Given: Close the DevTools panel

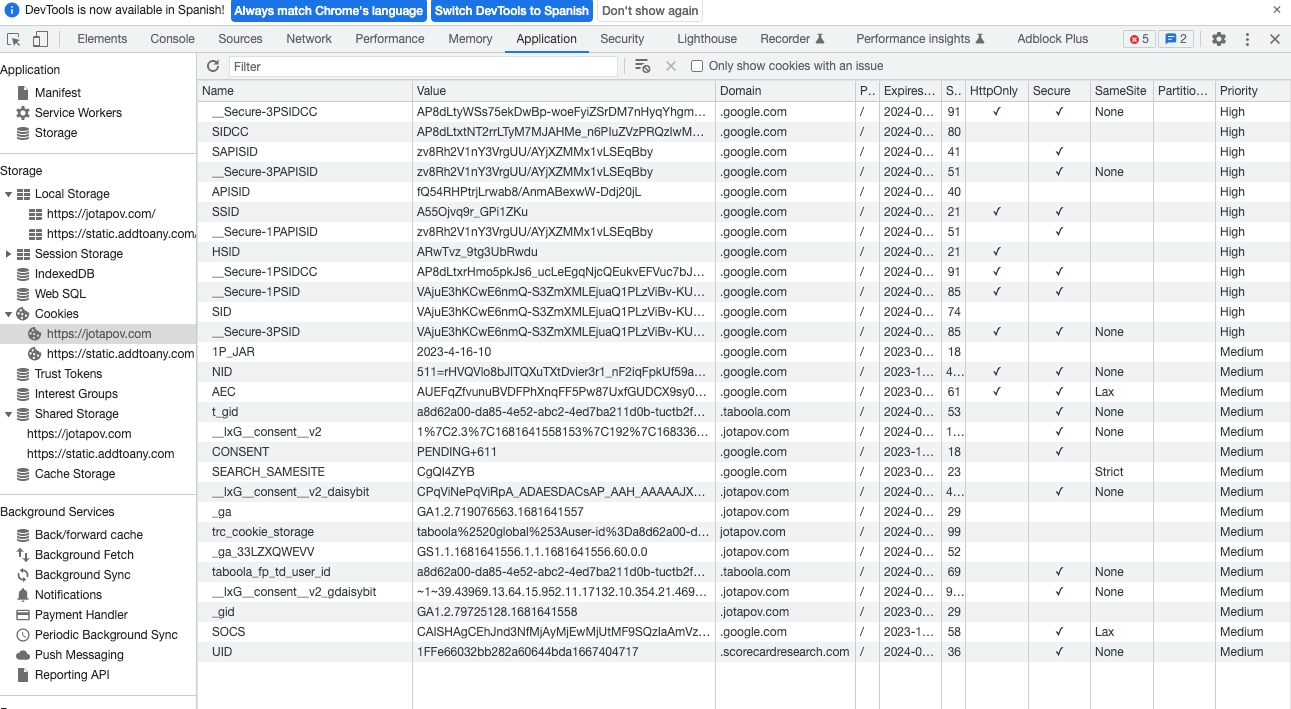Looking at the screenshot, I should pos(1275,39).
